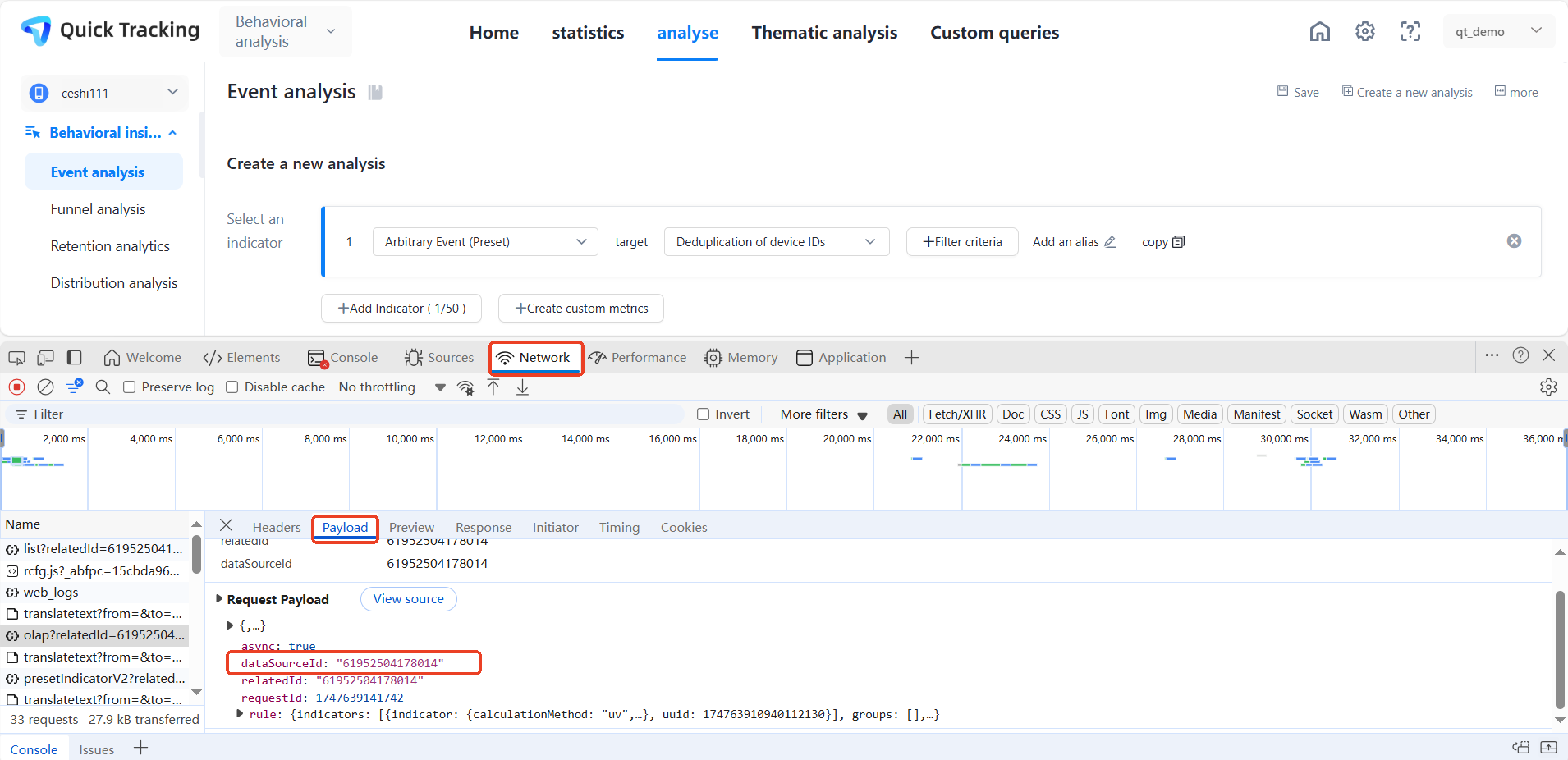The width and height of the screenshot is (1568, 760).
Task: Open network conditions wifi icon
Action: point(465,387)
